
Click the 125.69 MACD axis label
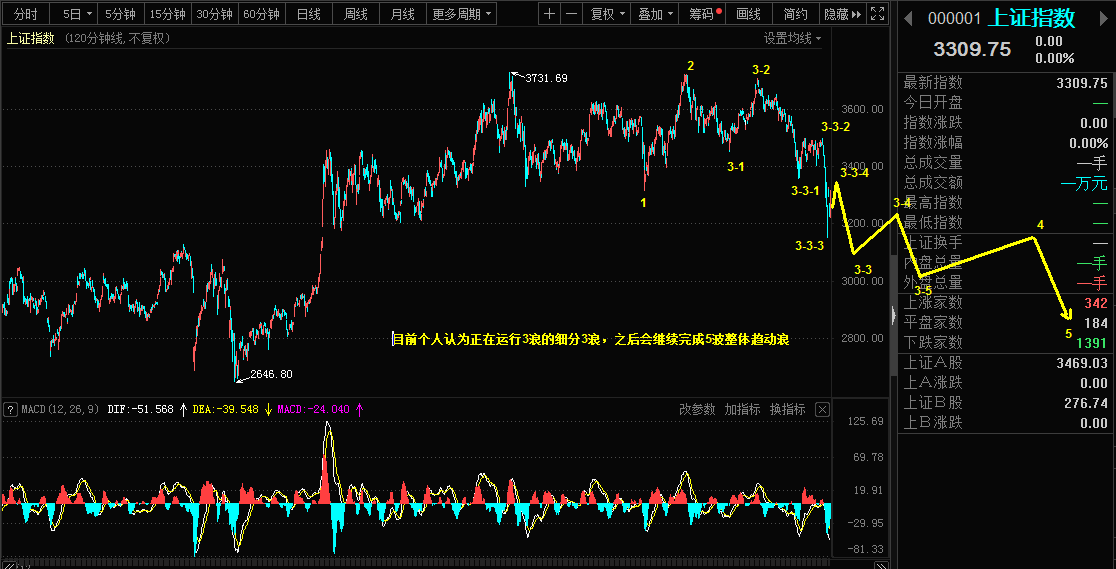tap(866, 422)
